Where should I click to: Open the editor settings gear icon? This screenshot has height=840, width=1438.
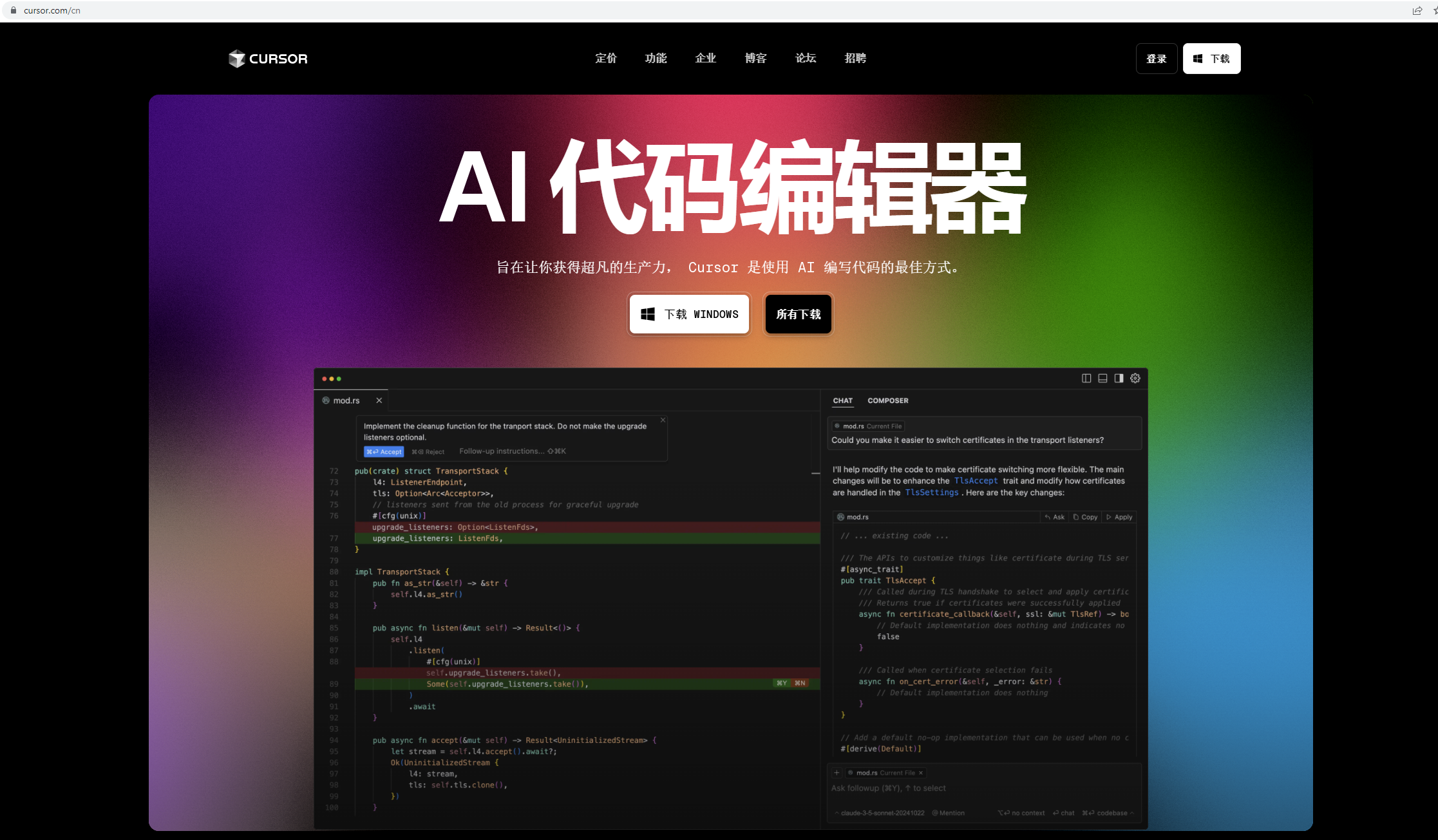1135,378
